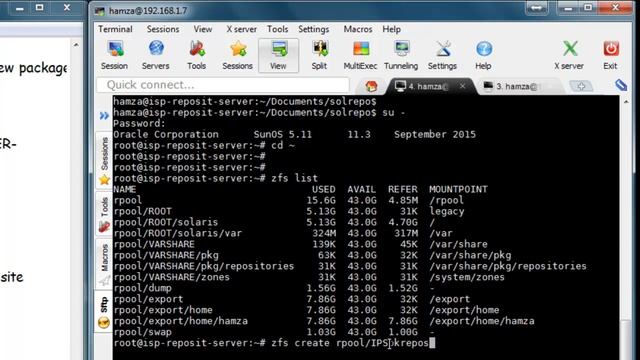Expand the sidebar with double-arrow icon
Image resolution: width=640 pixels, height=360 pixels.
(104, 116)
